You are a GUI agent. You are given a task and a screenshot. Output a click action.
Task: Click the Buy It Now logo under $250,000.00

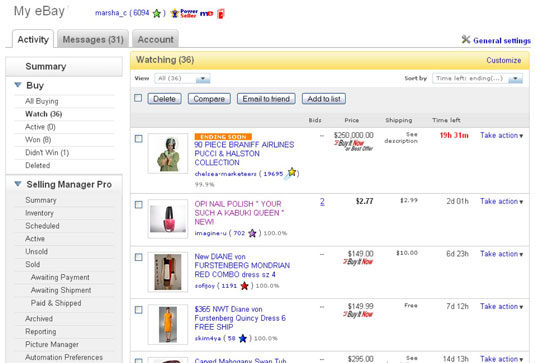point(353,145)
